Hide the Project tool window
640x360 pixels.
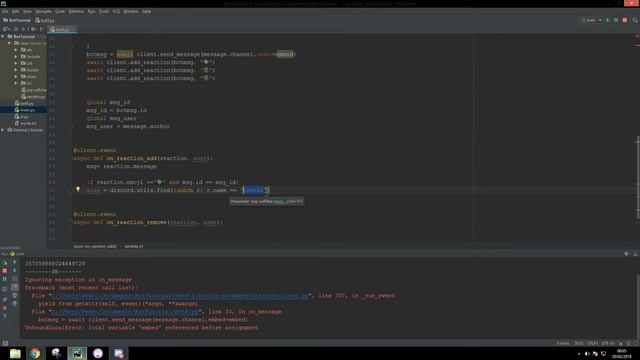click(41, 29)
